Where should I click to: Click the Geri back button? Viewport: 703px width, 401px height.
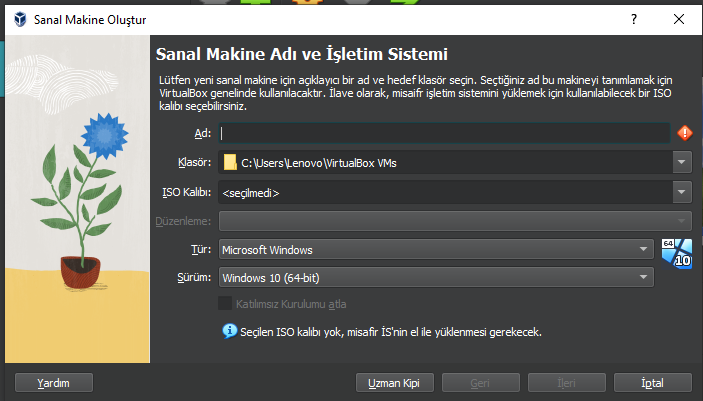(x=481, y=383)
